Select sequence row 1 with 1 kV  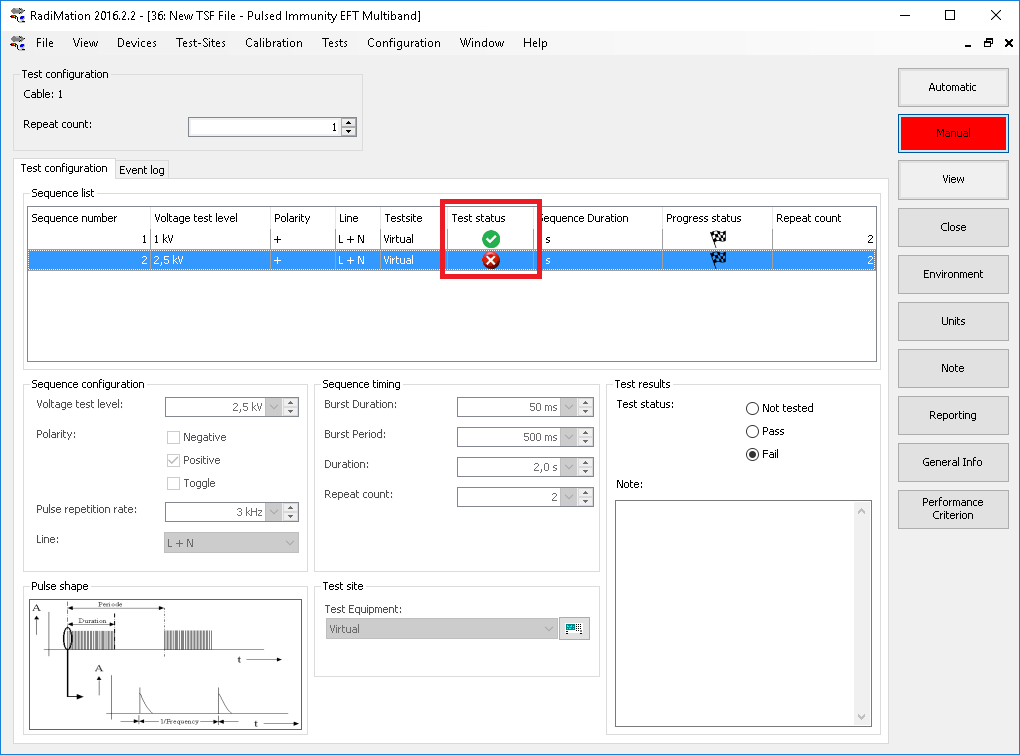[x=451, y=239]
